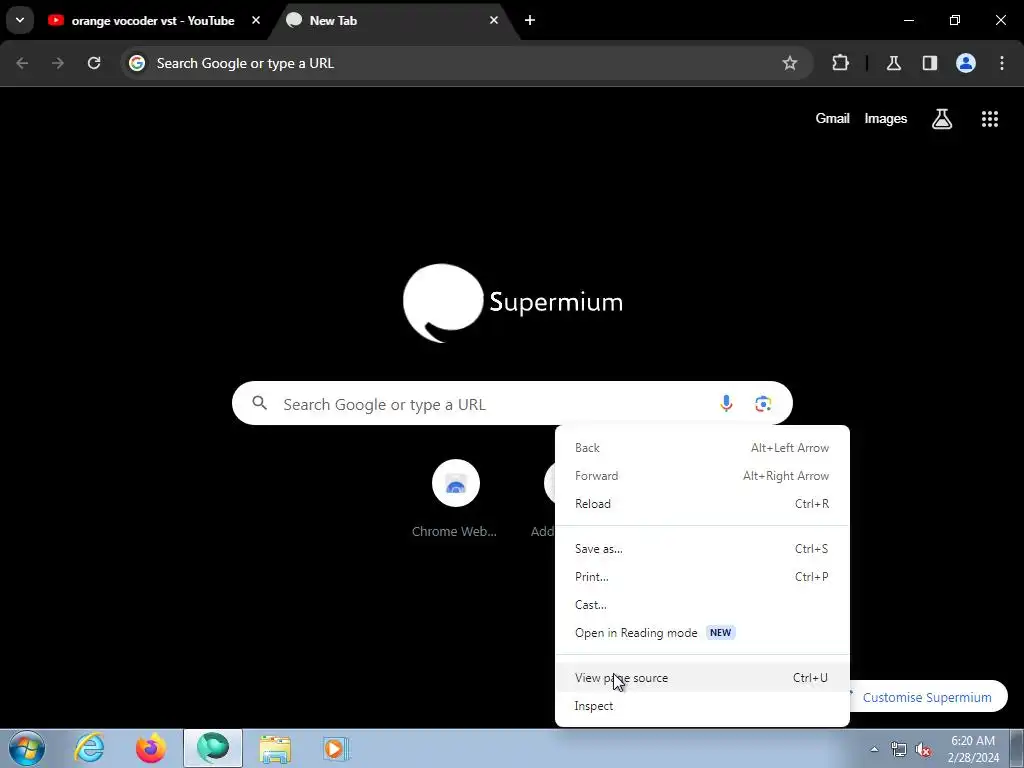Open the Extensions puzzle icon
1024x768 pixels.
click(840, 63)
